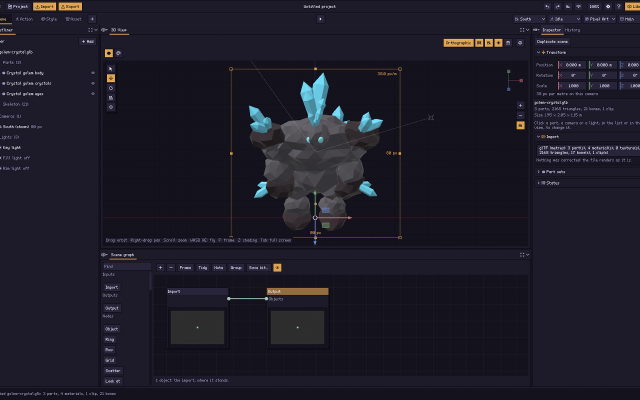Switch to the History tab
640x400 pixels.
[x=572, y=30]
